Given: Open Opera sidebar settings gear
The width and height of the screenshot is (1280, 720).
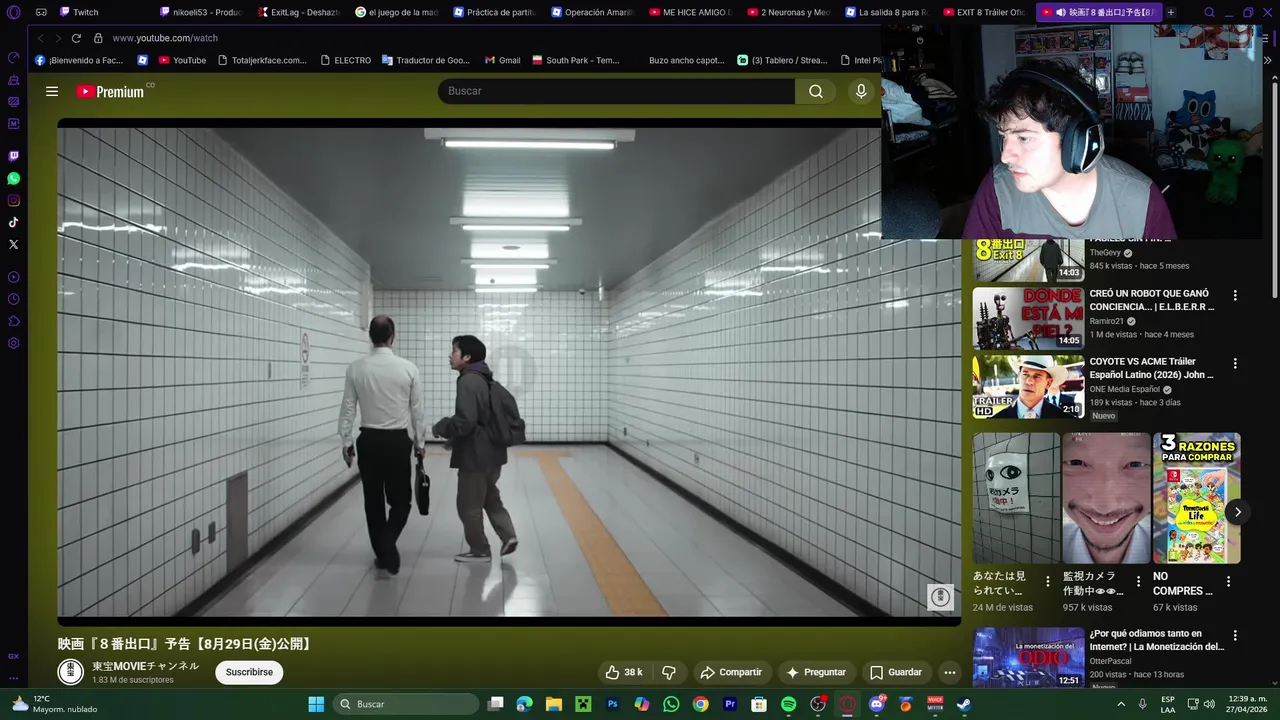Looking at the screenshot, I should (13, 343).
